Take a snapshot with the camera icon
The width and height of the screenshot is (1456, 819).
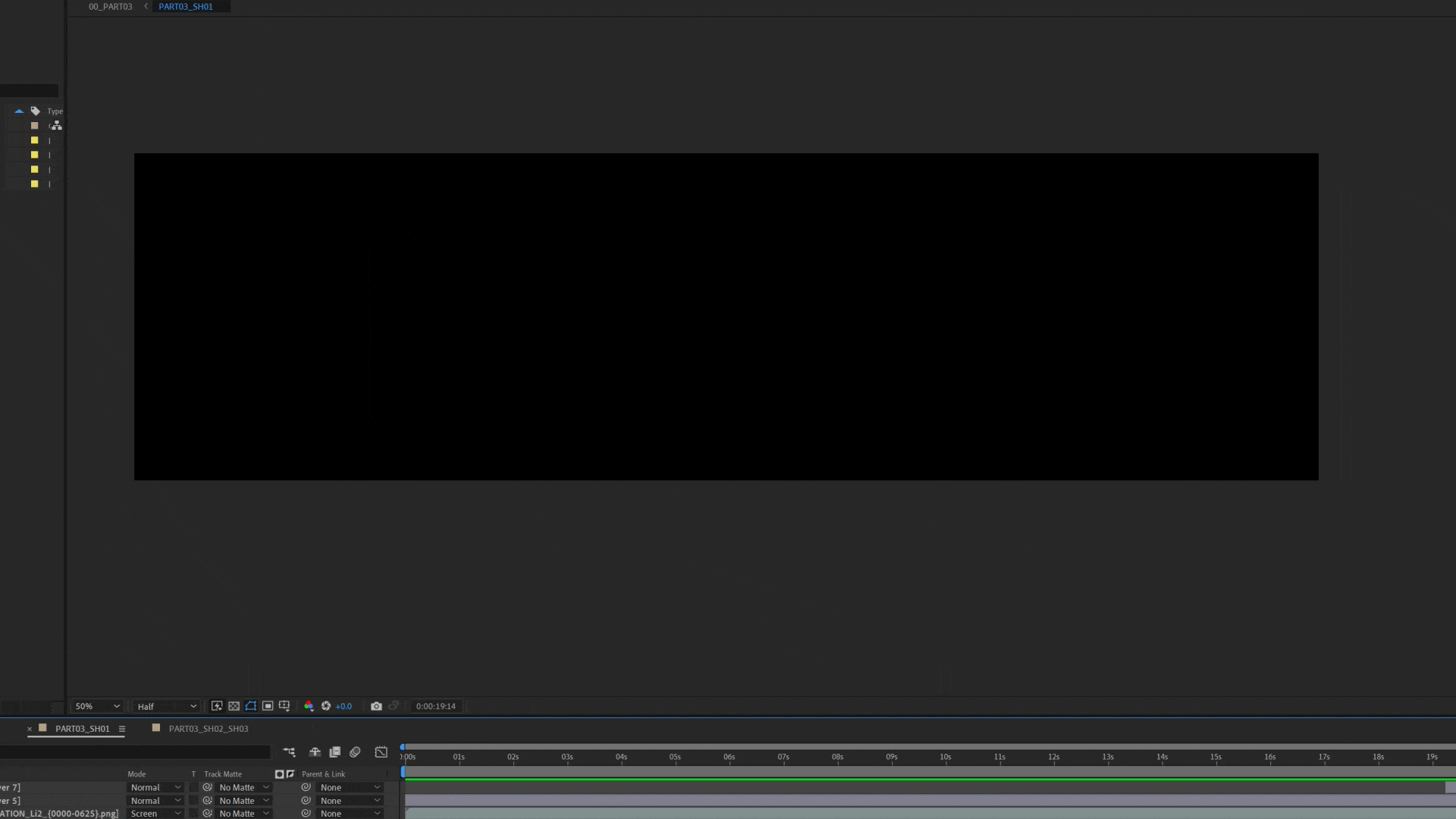click(376, 706)
